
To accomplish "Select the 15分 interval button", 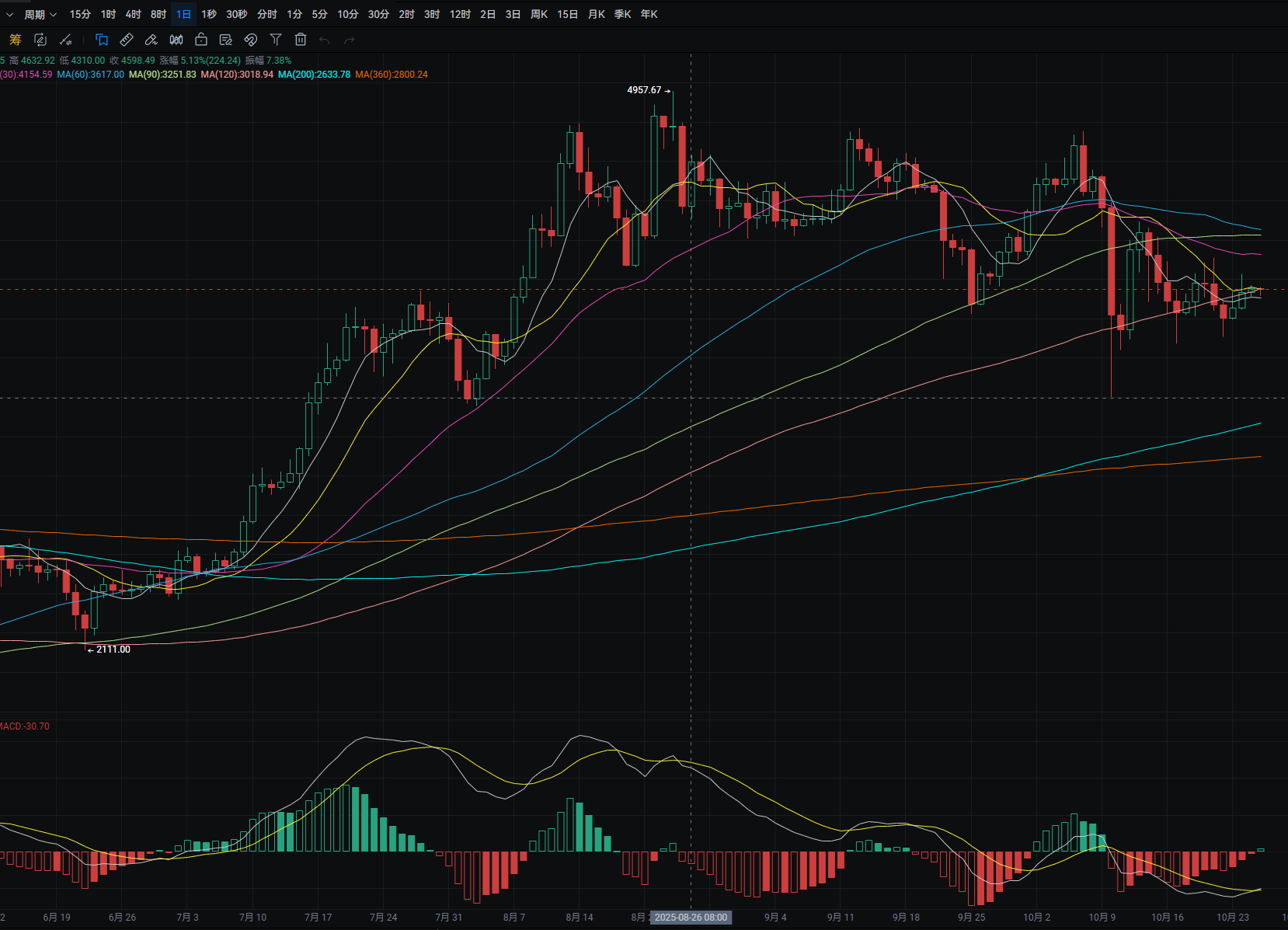I will (80, 14).
